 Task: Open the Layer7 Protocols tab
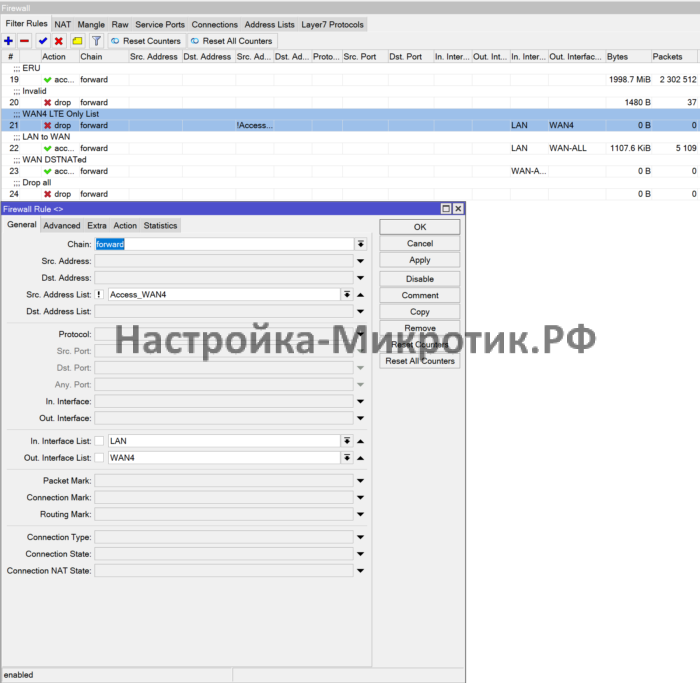coord(332,25)
